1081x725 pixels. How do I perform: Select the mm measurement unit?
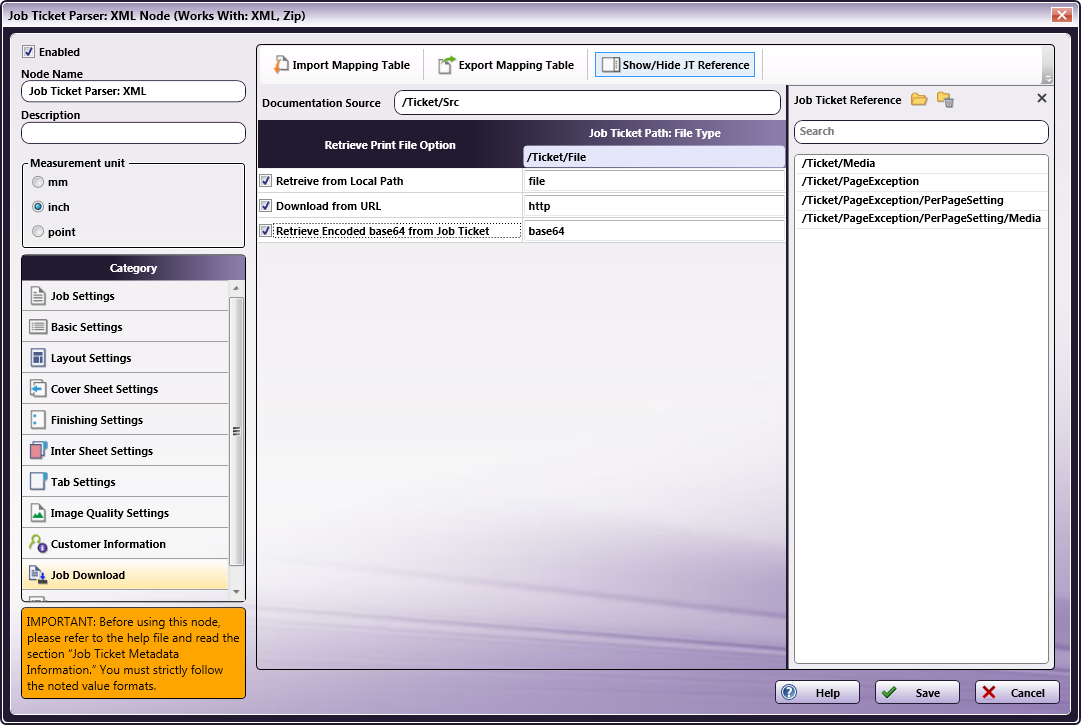click(38, 182)
